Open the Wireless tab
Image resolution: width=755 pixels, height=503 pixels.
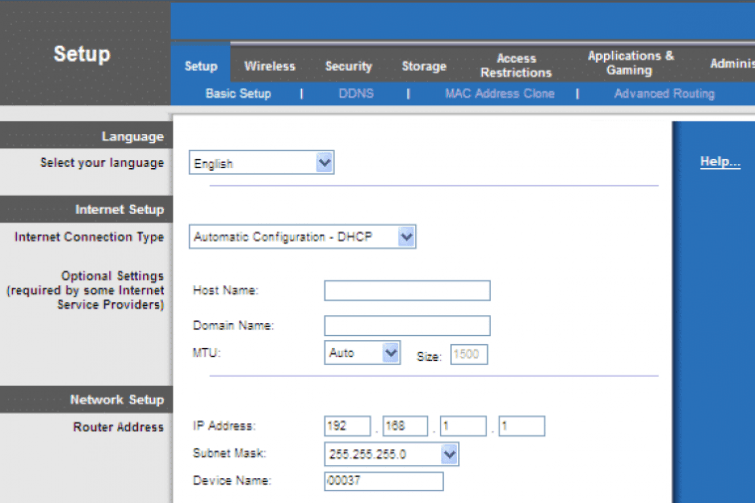[x=269, y=66]
